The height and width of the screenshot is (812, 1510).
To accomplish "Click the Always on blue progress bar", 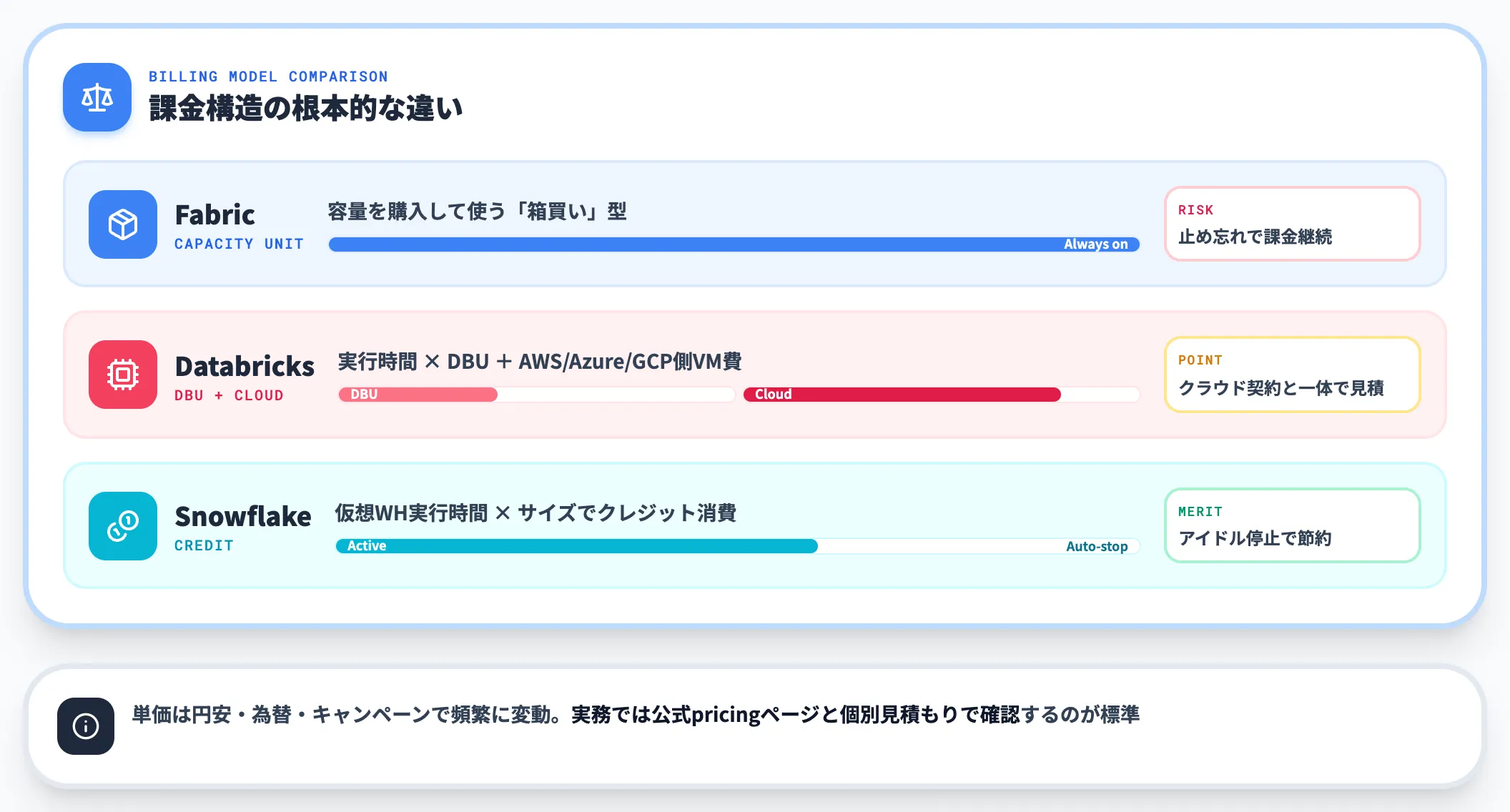I will [x=734, y=244].
